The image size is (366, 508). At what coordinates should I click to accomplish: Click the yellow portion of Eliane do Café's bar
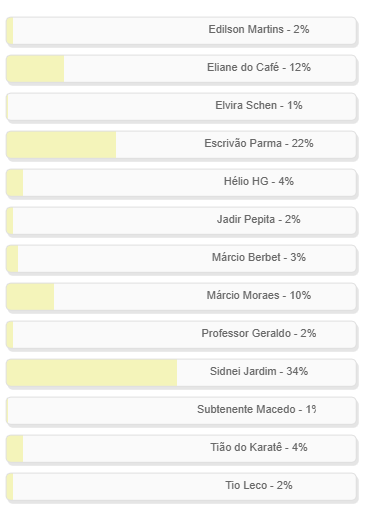35,68
